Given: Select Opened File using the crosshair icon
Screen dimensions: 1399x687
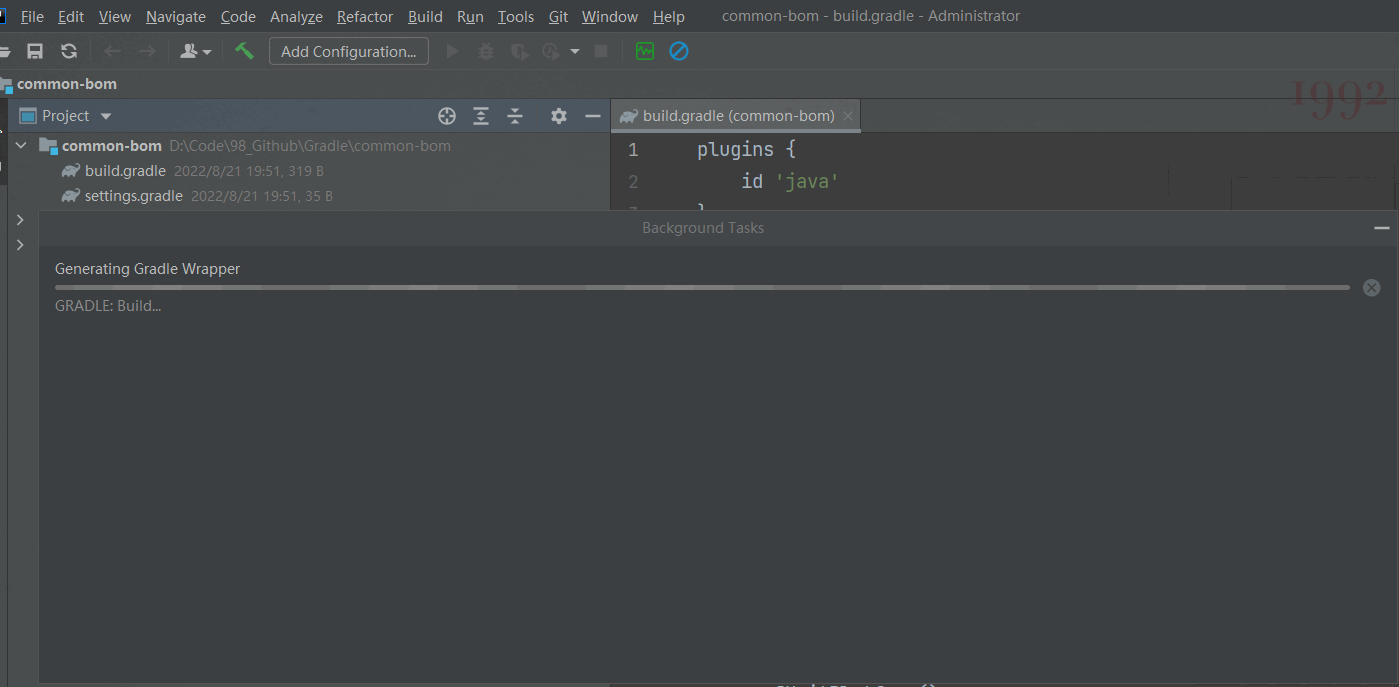Looking at the screenshot, I should coord(447,116).
